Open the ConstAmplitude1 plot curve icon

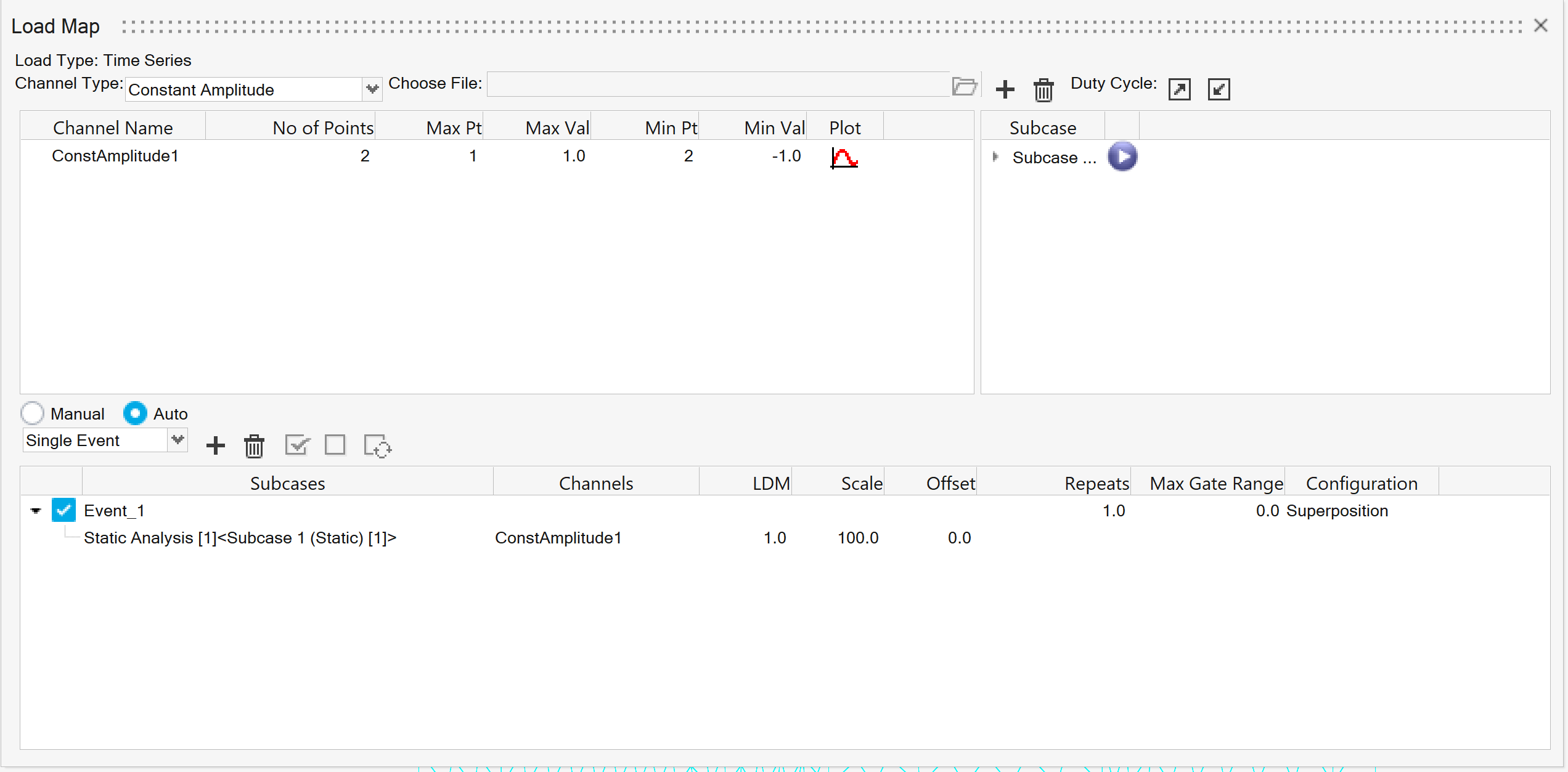click(844, 158)
